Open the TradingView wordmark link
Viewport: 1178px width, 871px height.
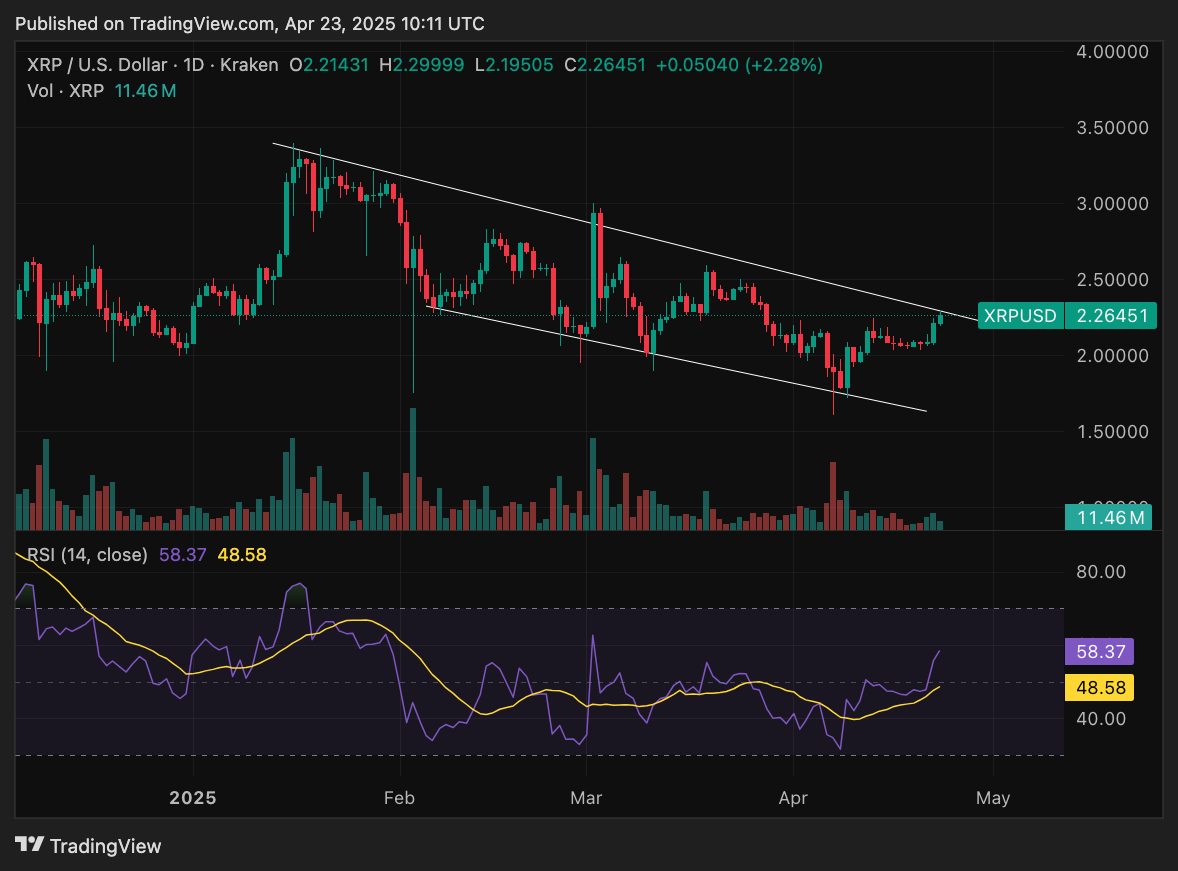point(105,846)
